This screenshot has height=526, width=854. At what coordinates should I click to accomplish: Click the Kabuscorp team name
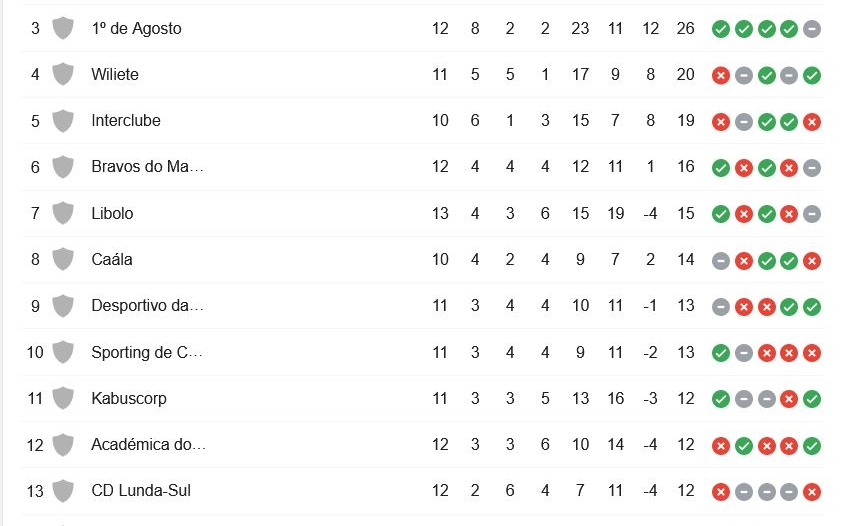[x=129, y=398]
